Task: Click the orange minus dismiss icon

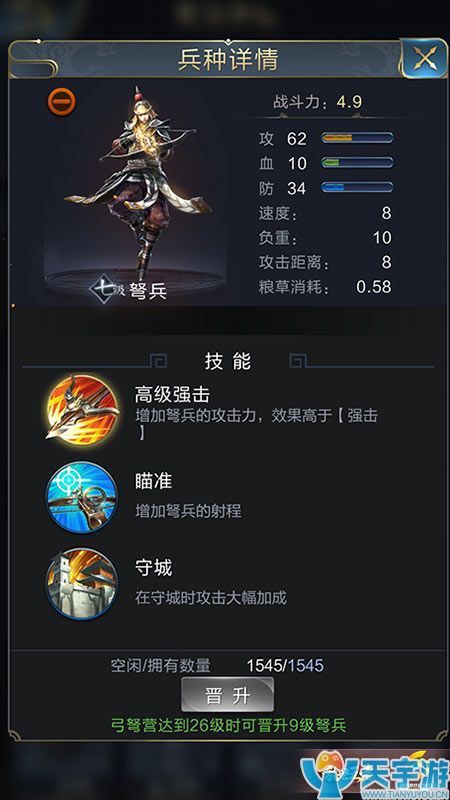Action: coord(62,102)
